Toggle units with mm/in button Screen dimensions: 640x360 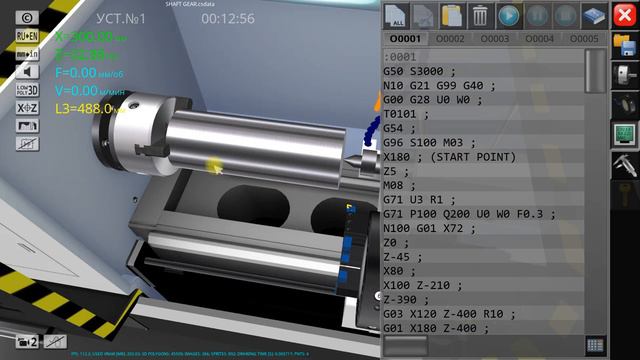27,54
